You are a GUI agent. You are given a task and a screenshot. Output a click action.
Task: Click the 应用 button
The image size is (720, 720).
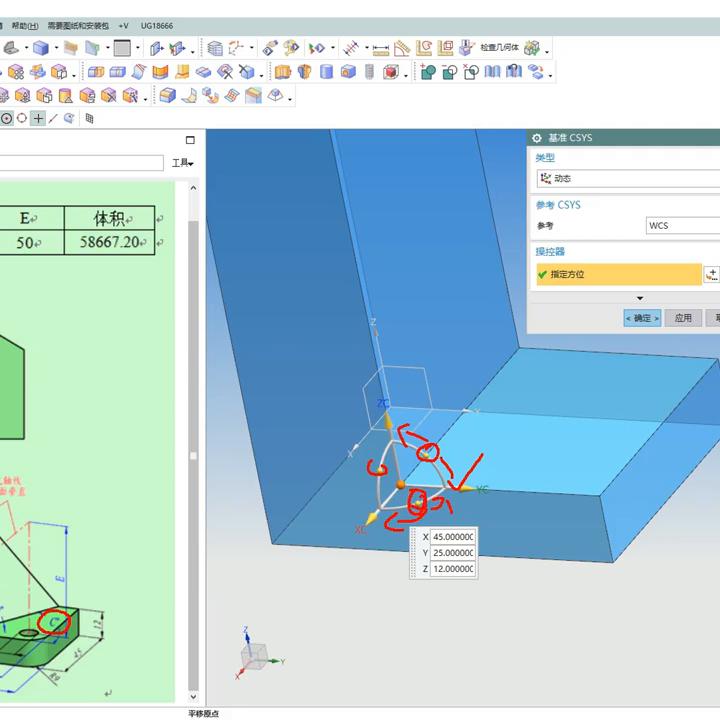683,318
